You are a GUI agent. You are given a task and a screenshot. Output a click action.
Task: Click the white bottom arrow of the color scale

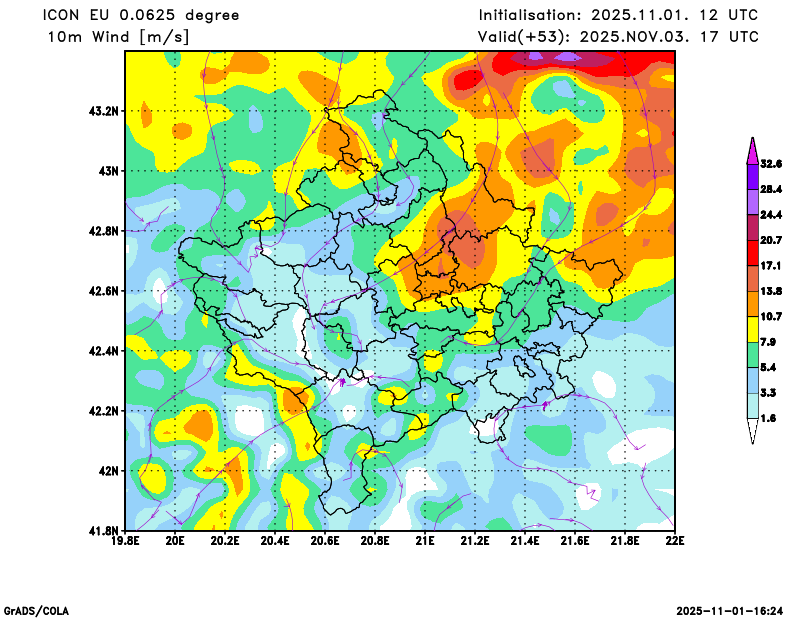[x=752, y=431]
